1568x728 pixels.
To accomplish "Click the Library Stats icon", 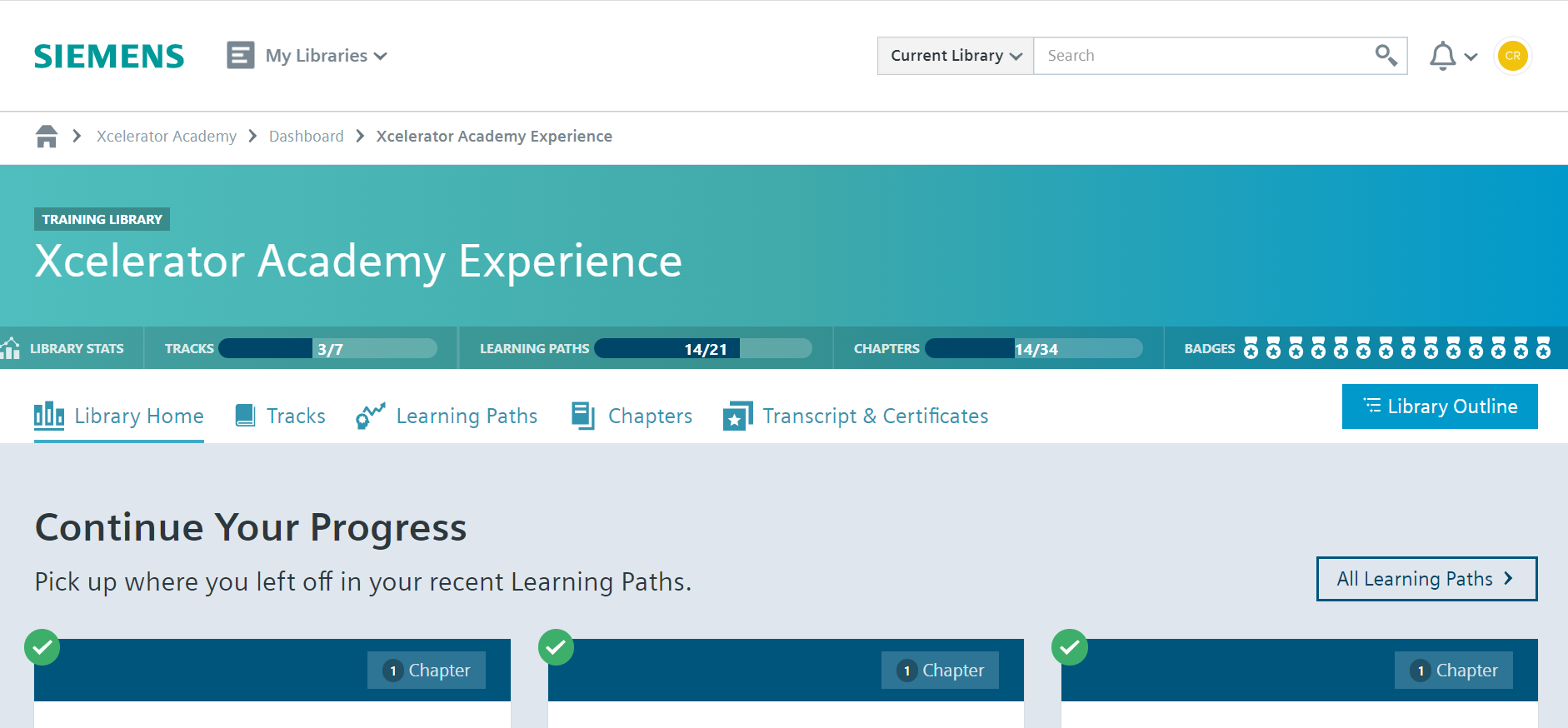I will 11,348.
